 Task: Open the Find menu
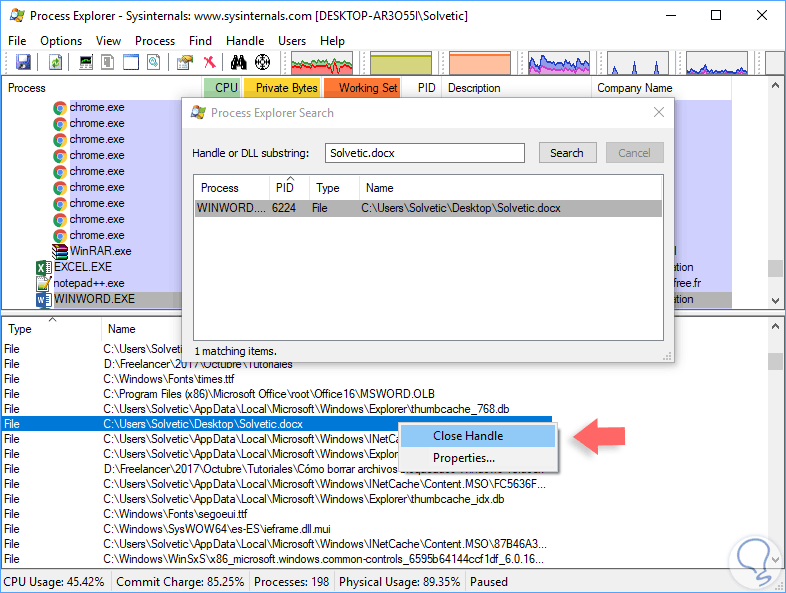pos(200,41)
